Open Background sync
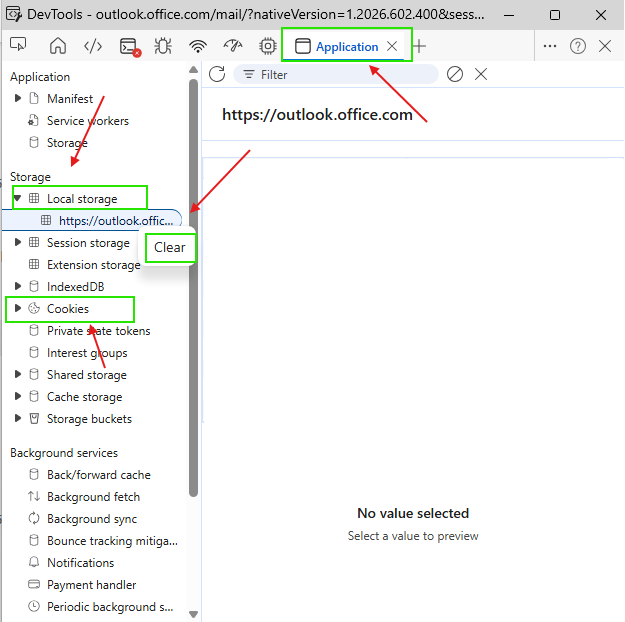625x622 pixels. tap(92, 519)
